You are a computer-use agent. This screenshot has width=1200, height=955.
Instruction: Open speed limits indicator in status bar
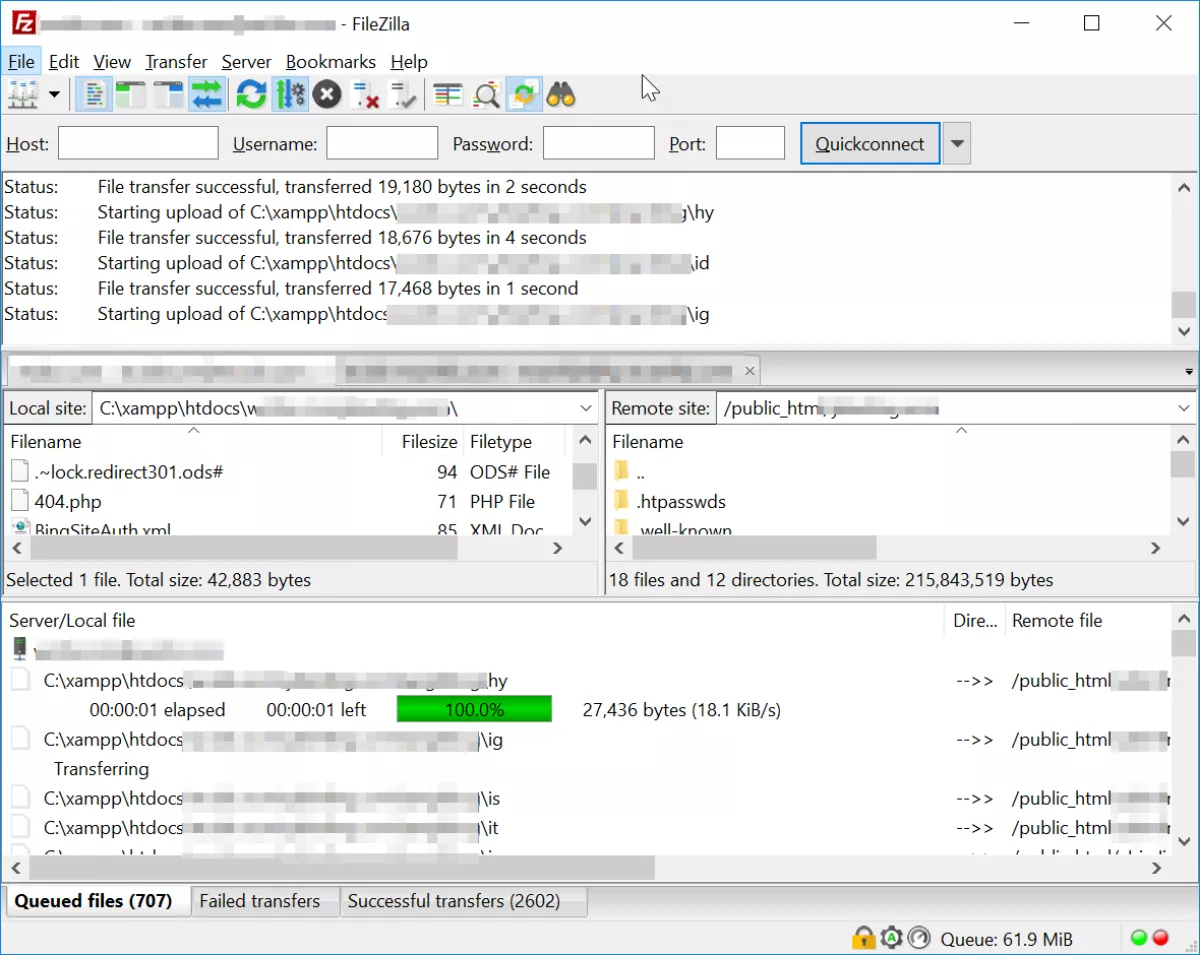918,938
